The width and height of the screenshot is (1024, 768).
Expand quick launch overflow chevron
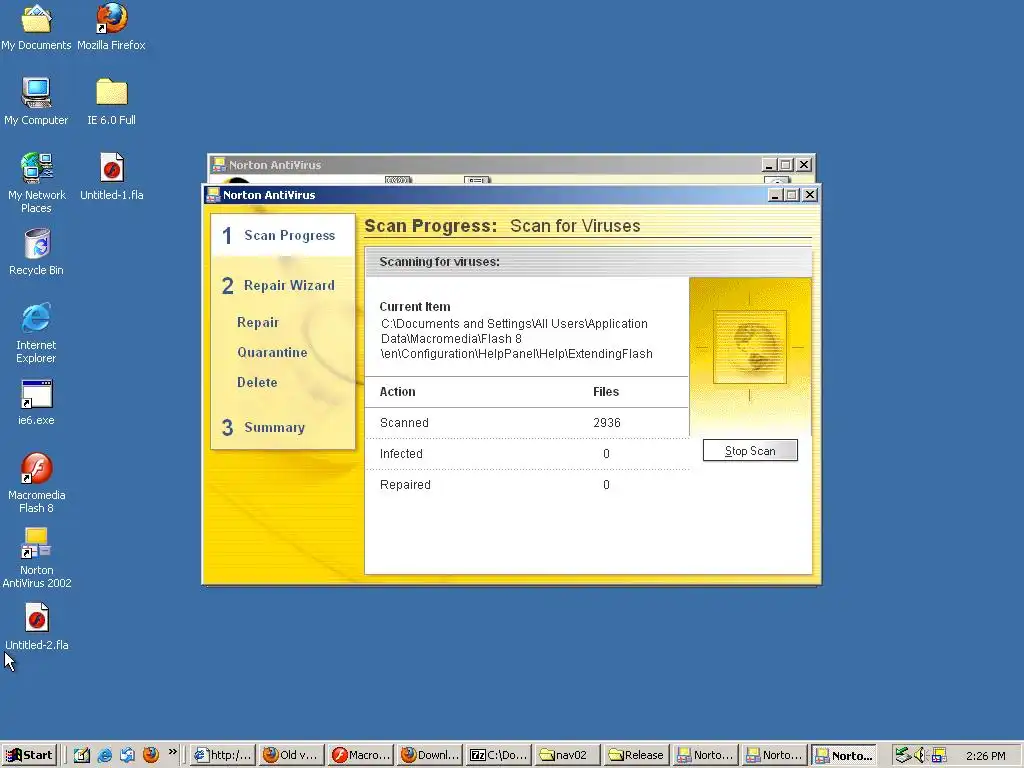click(x=172, y=752)
